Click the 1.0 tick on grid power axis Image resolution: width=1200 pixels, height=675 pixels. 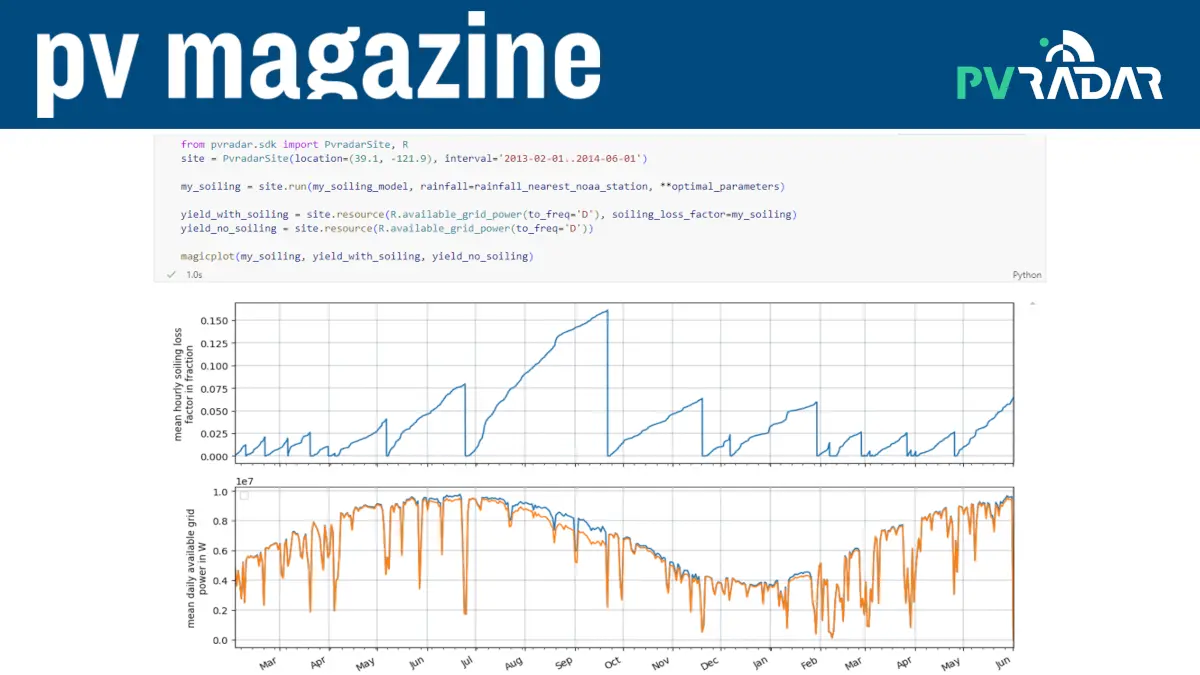pos(220,492)
